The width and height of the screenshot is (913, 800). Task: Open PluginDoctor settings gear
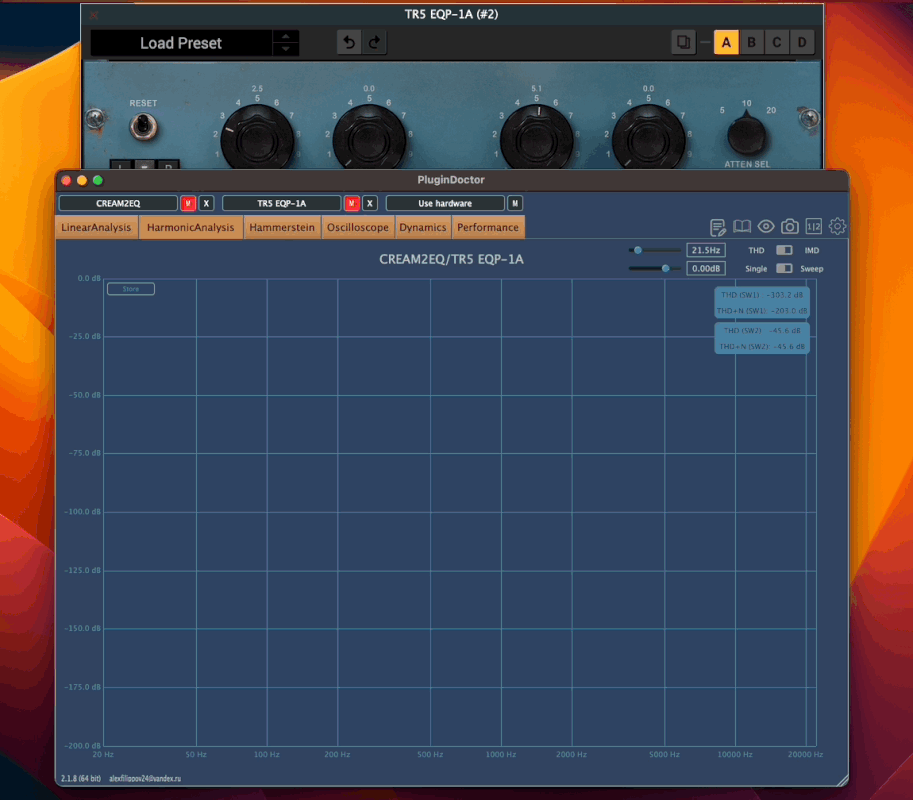(x=837, y=226)
